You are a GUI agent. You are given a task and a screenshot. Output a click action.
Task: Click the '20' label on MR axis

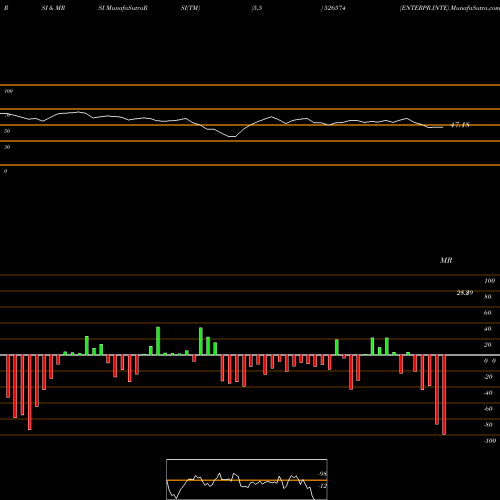click(488, 345)
